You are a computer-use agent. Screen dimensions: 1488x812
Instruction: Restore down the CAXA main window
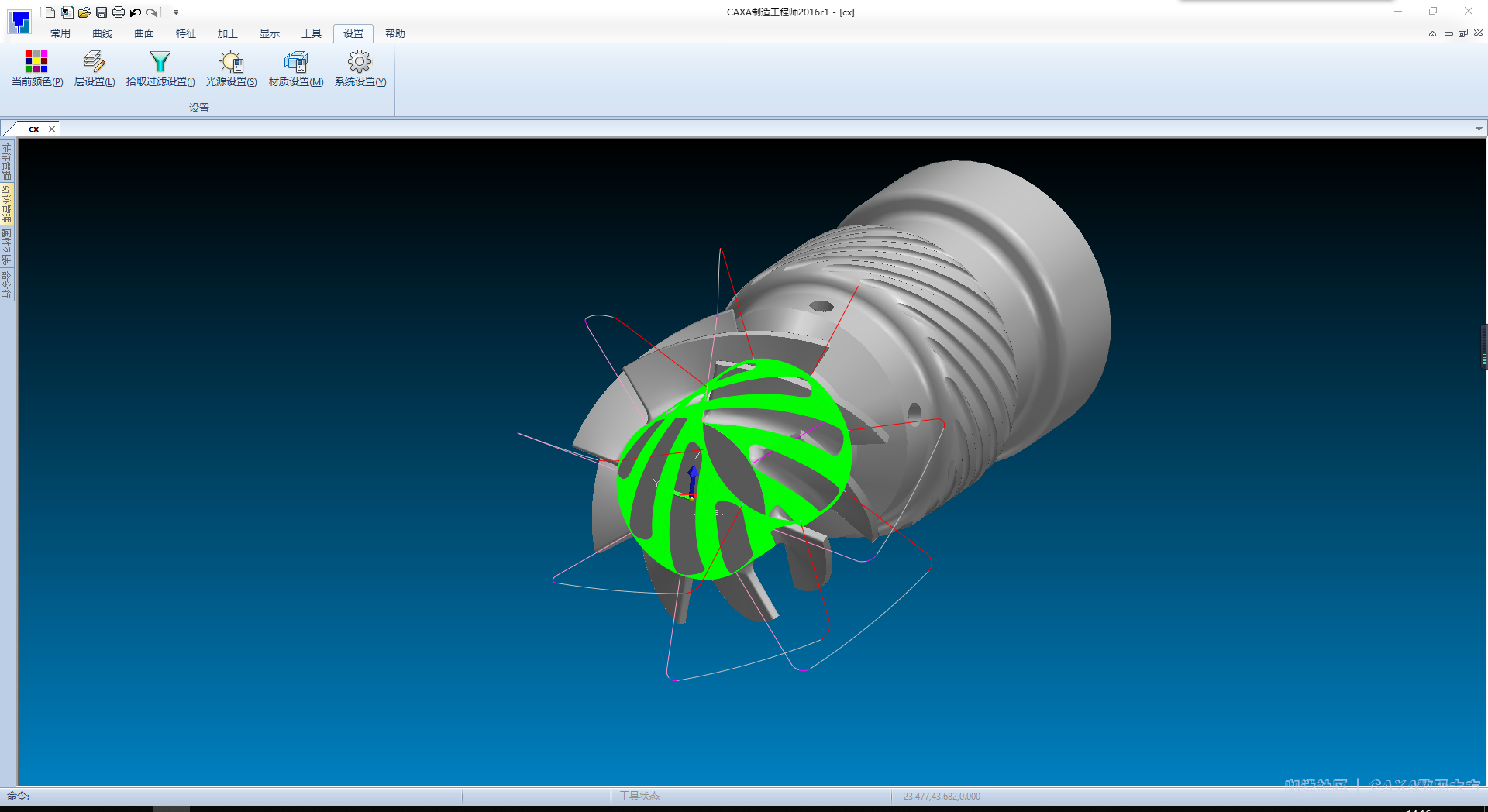tap(1433, 11)
